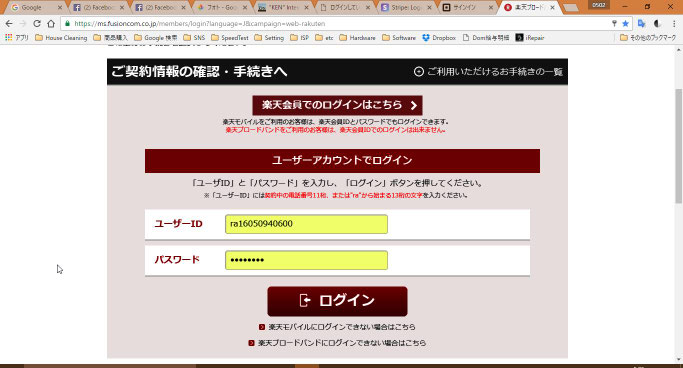Open the Setting bookmark folder

(269, 38)
